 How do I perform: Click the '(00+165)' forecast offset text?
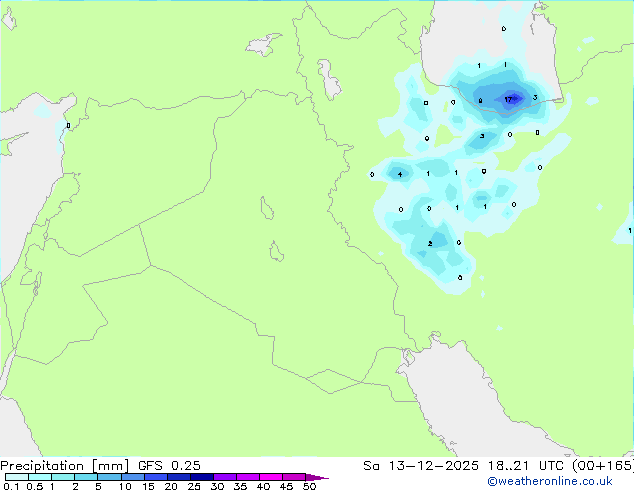603,466
